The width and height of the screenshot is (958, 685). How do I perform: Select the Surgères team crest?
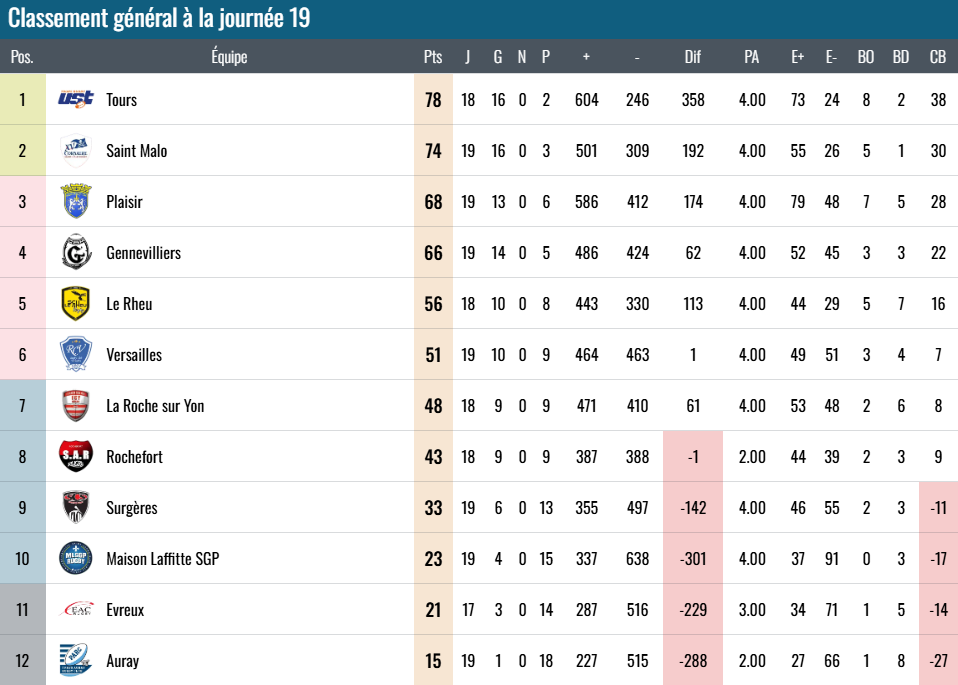tap(76, 507)
